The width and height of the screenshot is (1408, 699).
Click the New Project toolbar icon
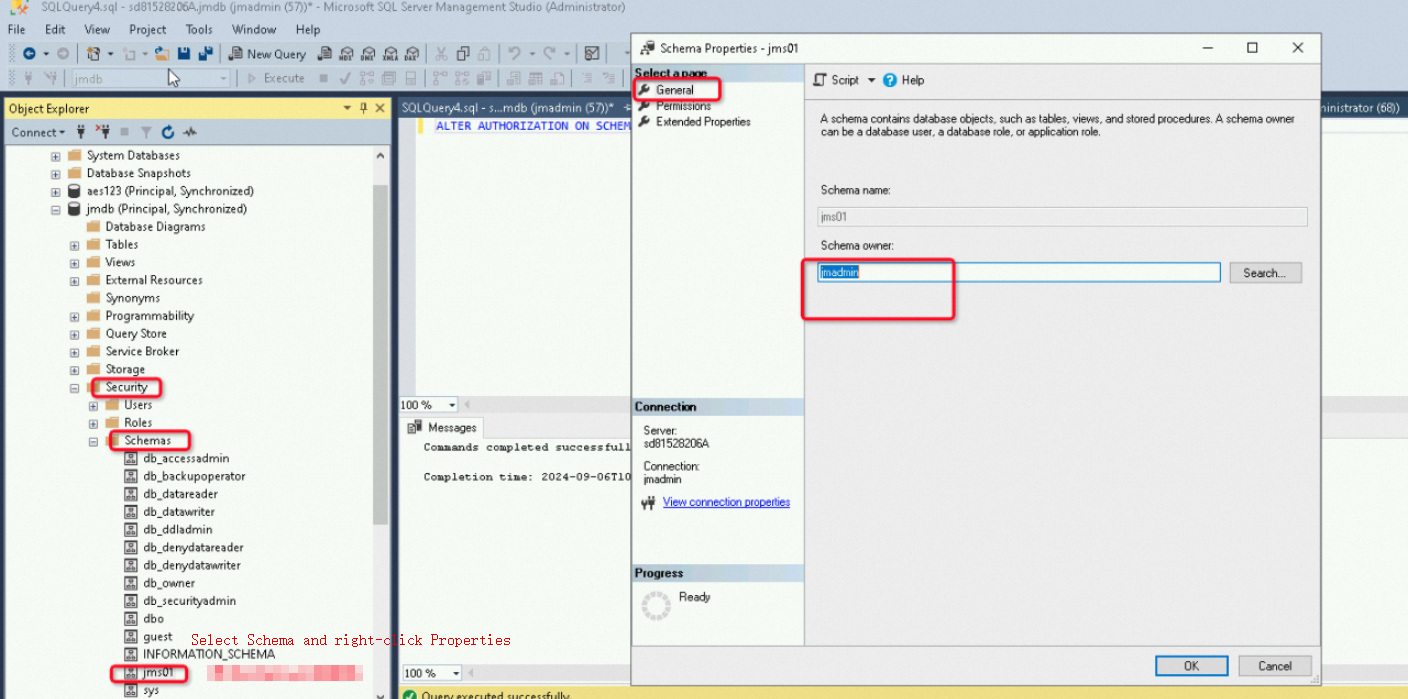tap(93, 54)
